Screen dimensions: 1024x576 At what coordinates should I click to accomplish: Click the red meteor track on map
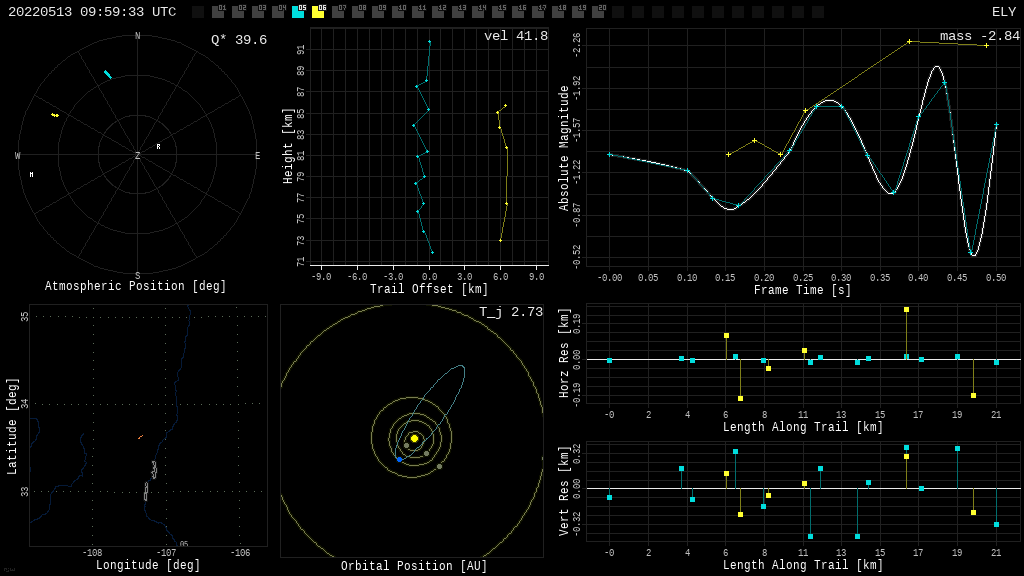140,437
